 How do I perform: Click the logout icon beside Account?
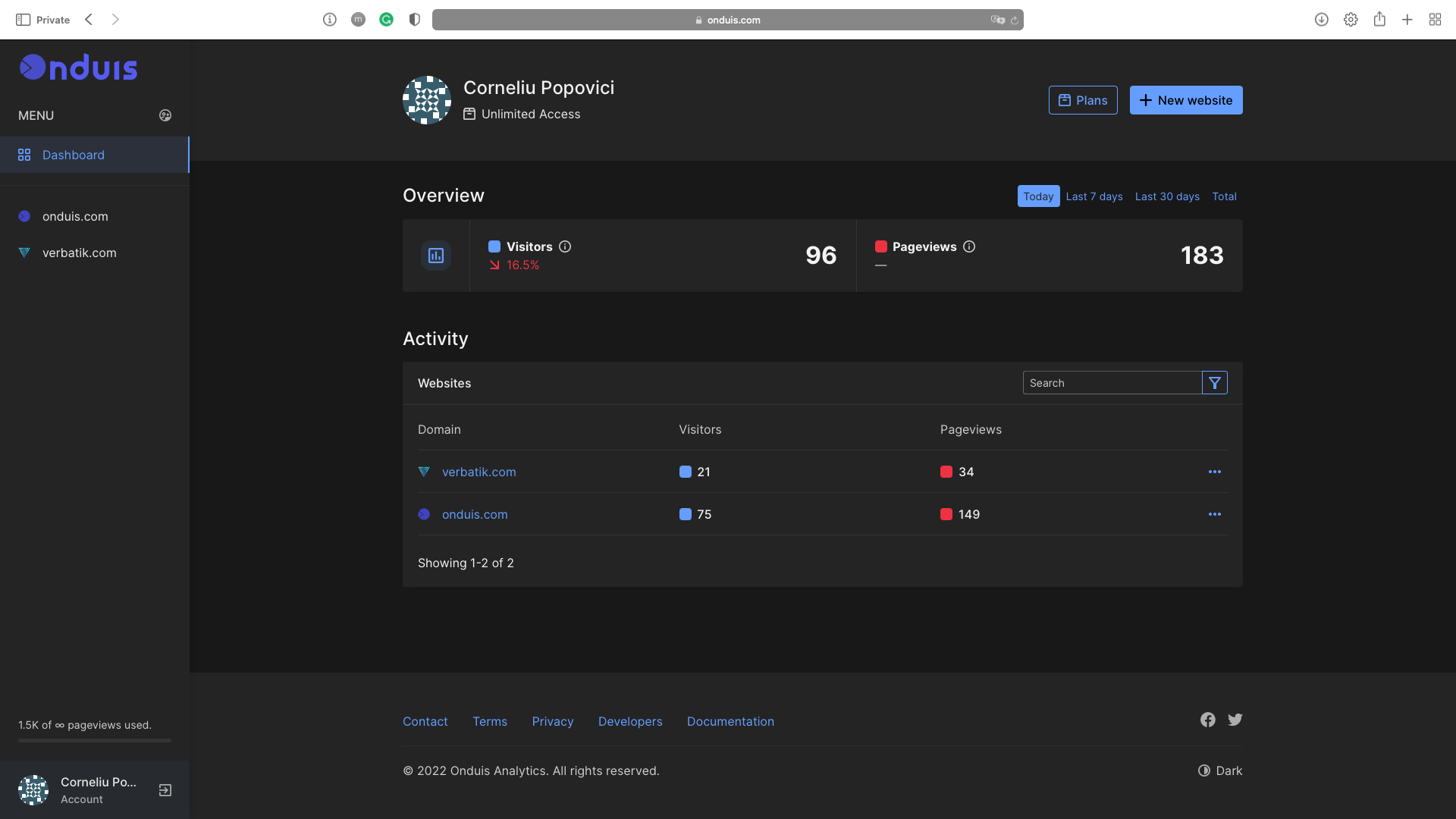(x=165, y=790)
